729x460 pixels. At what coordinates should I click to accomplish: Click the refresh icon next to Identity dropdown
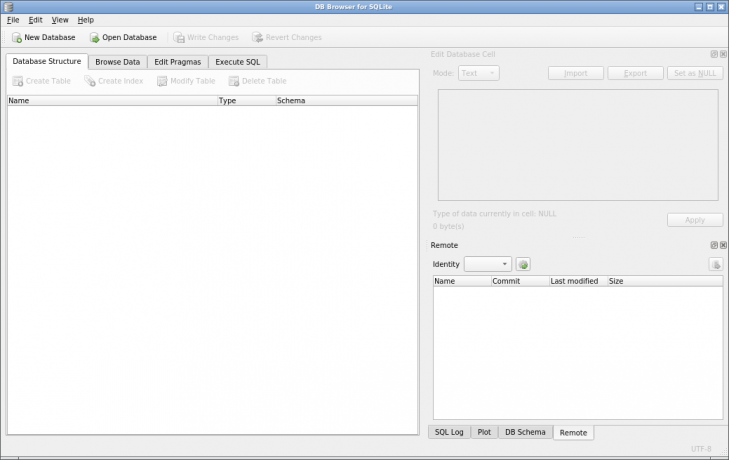click(x=523, y=264)
